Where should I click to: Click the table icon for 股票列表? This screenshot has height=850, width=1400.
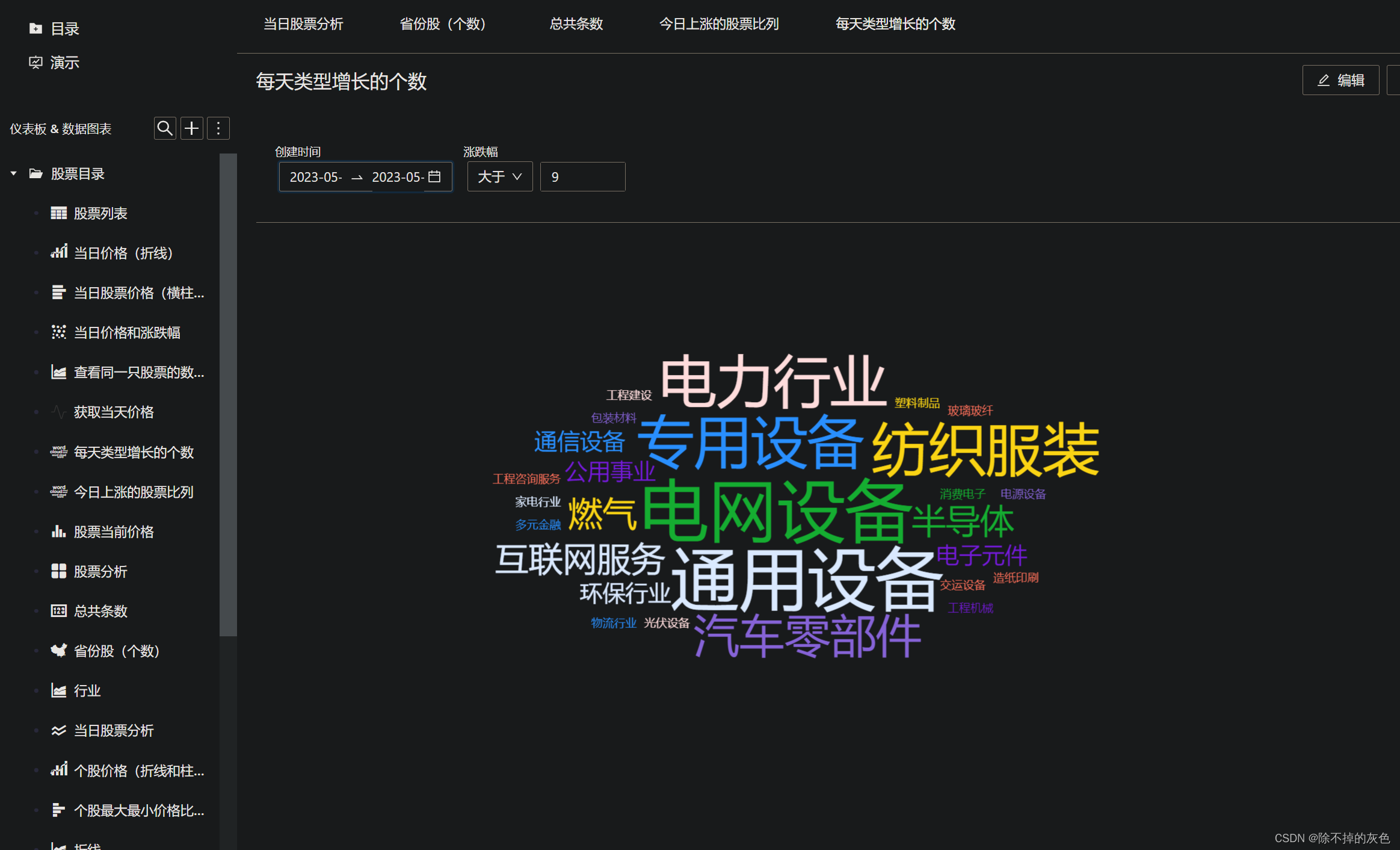[58, 213]
